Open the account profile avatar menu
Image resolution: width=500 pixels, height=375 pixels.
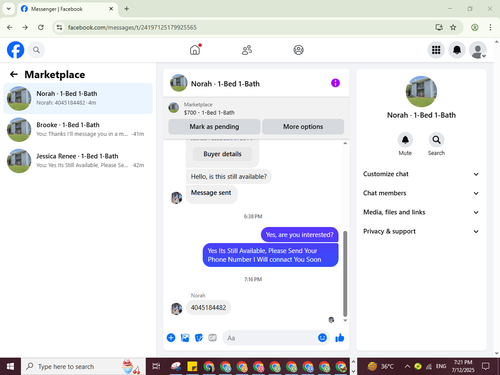478,50
